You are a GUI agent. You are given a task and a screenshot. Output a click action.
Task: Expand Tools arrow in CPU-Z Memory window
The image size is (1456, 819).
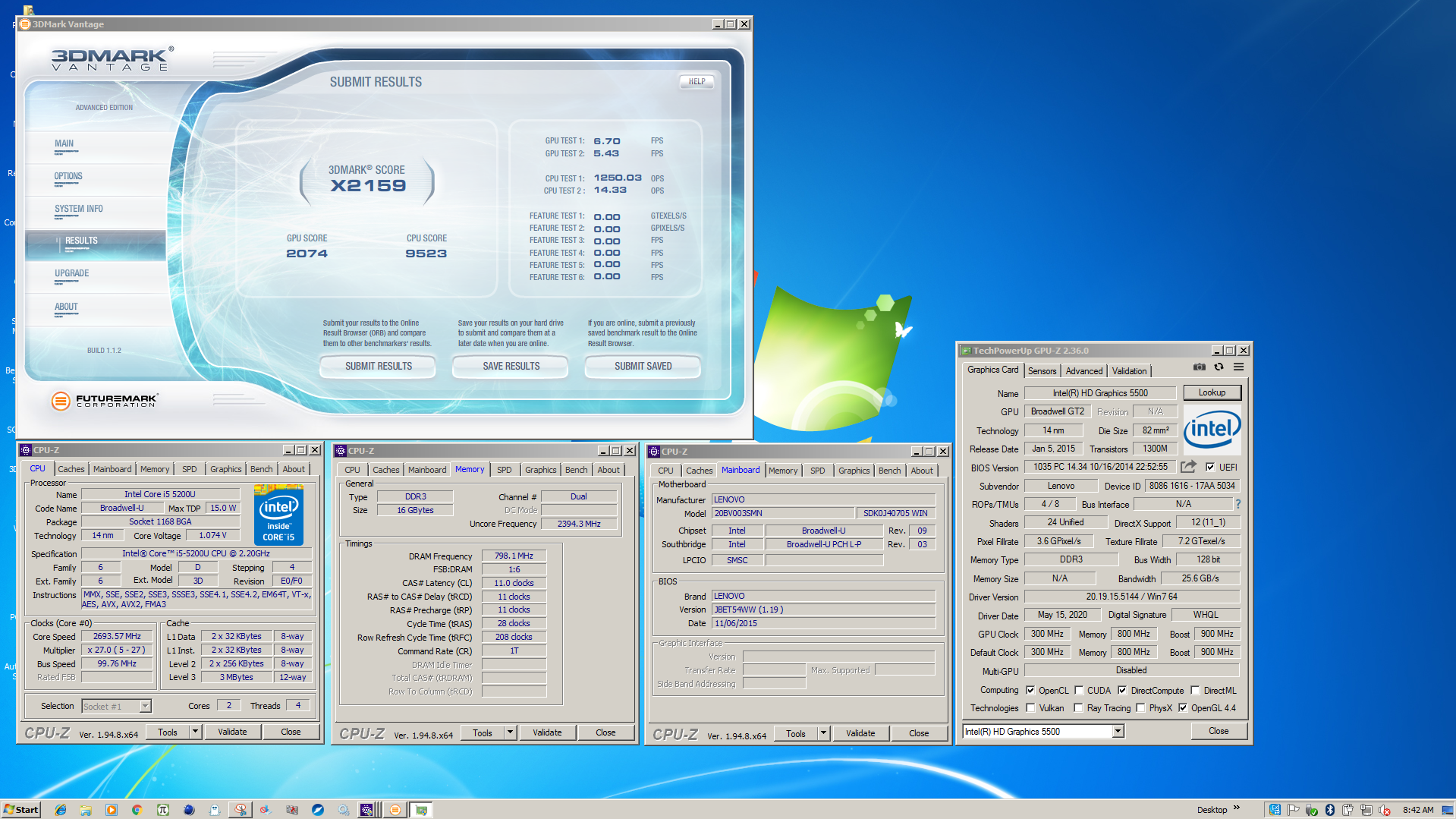510,733
